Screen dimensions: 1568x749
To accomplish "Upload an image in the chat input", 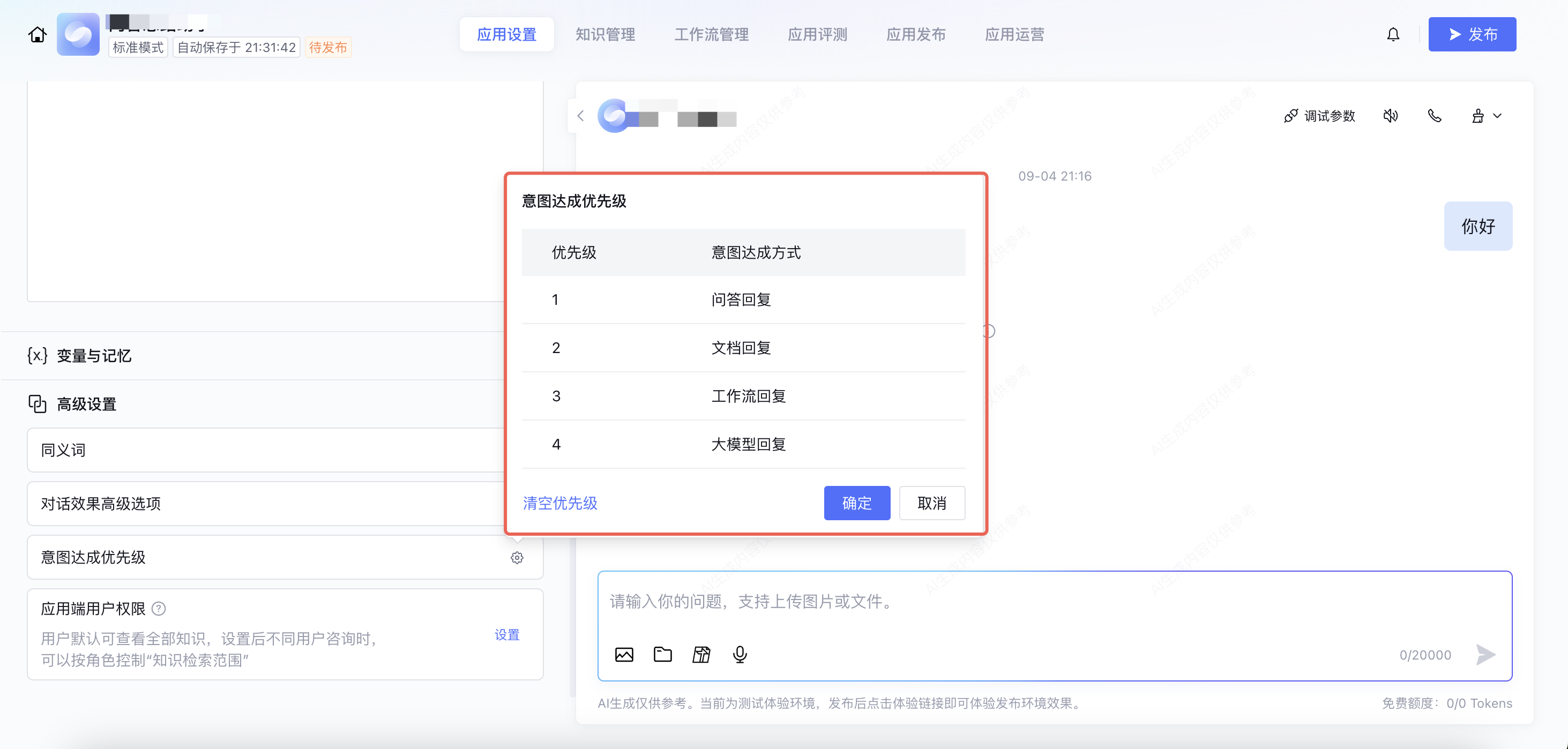I will pyautogui.click(x=624, y=655).
